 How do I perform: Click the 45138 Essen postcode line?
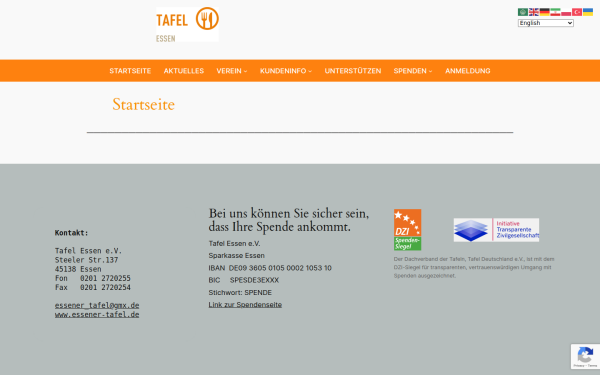pos(78,269)
